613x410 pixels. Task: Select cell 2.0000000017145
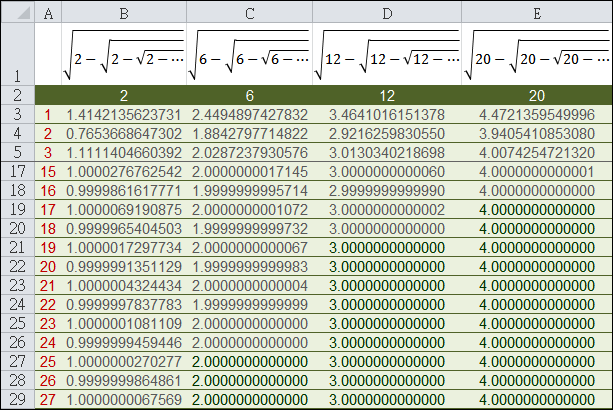point(249,172)
